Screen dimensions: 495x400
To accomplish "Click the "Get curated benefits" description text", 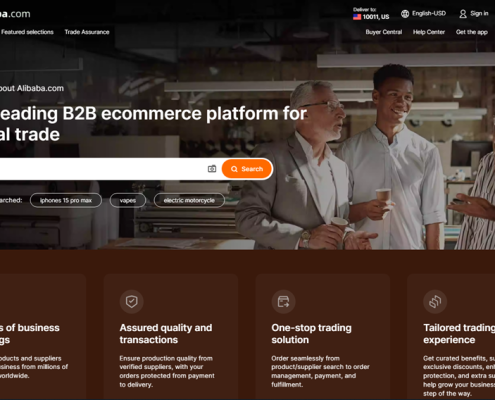I will coord(459,376).
